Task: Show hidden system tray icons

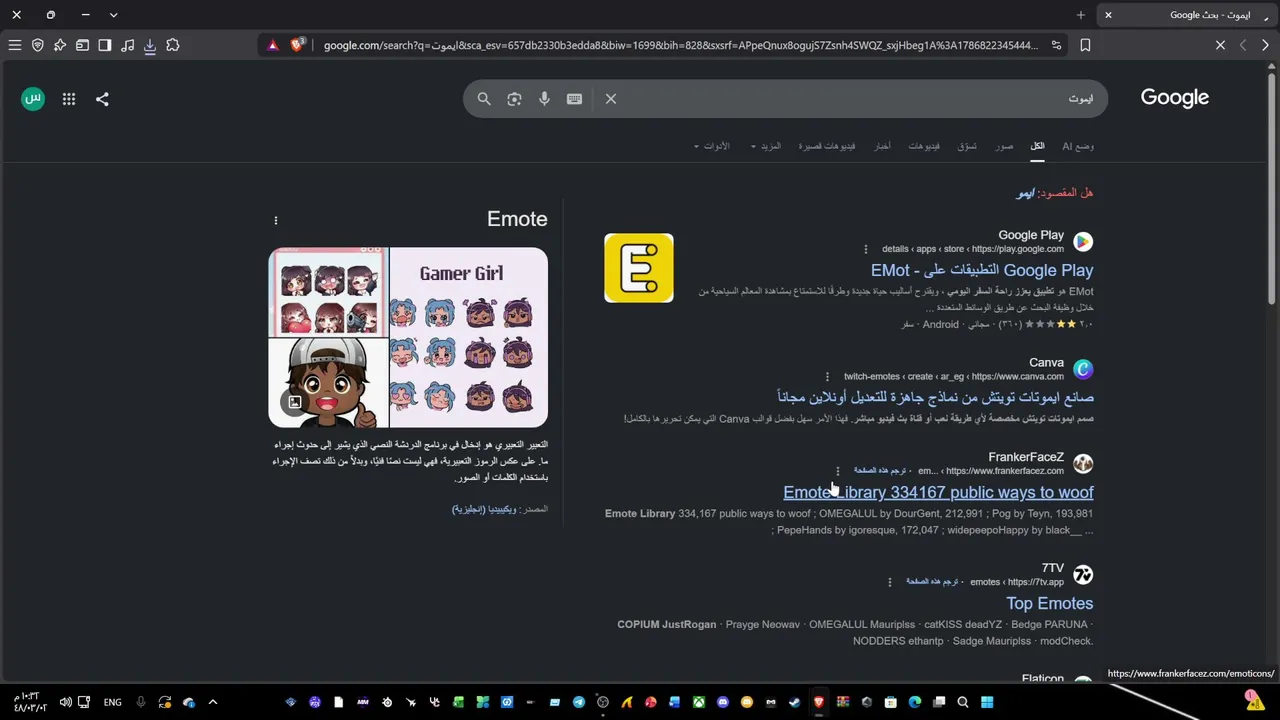Action: tap(213, 702)
